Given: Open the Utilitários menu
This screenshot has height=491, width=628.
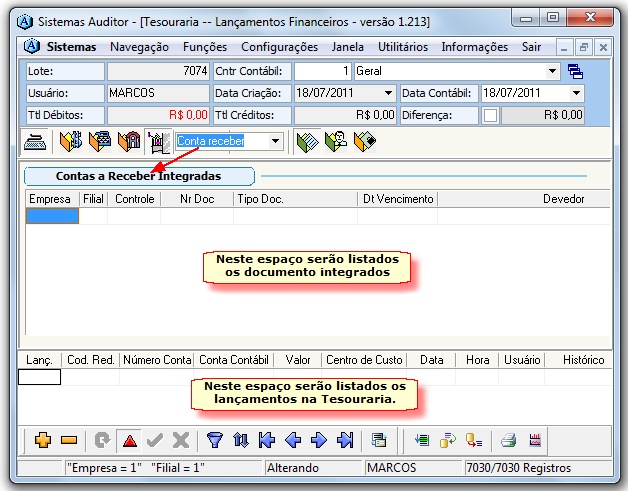Looking at the screenshot, I should [403, 47].
